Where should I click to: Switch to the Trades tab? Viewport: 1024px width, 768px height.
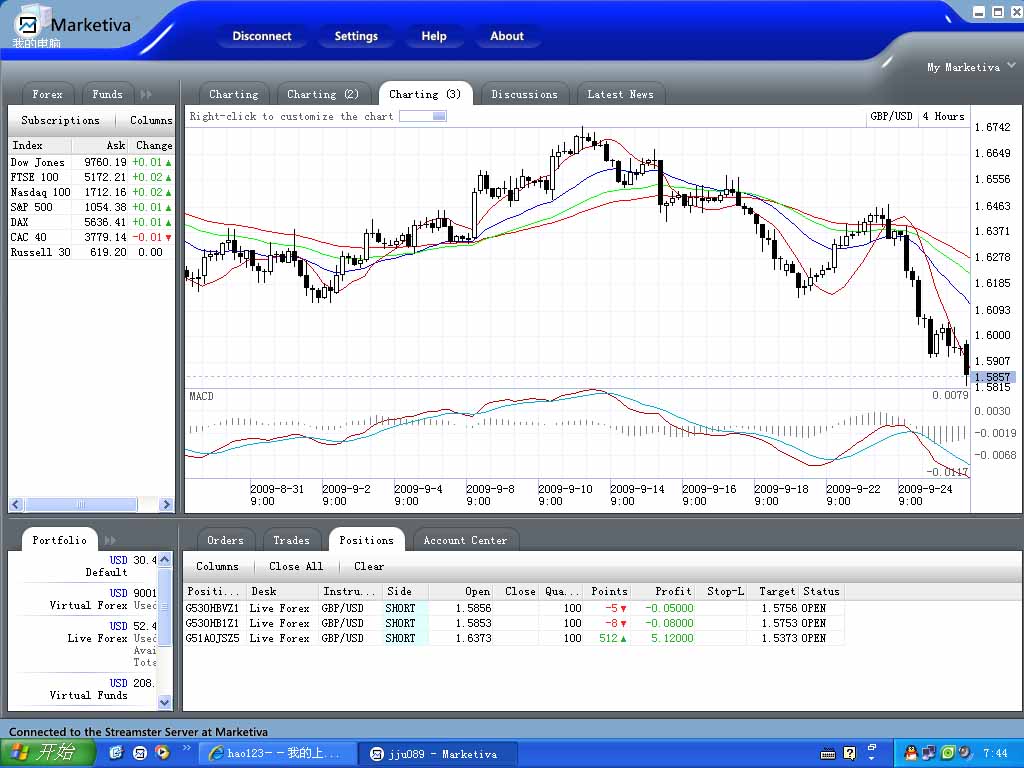pos(291,540)
